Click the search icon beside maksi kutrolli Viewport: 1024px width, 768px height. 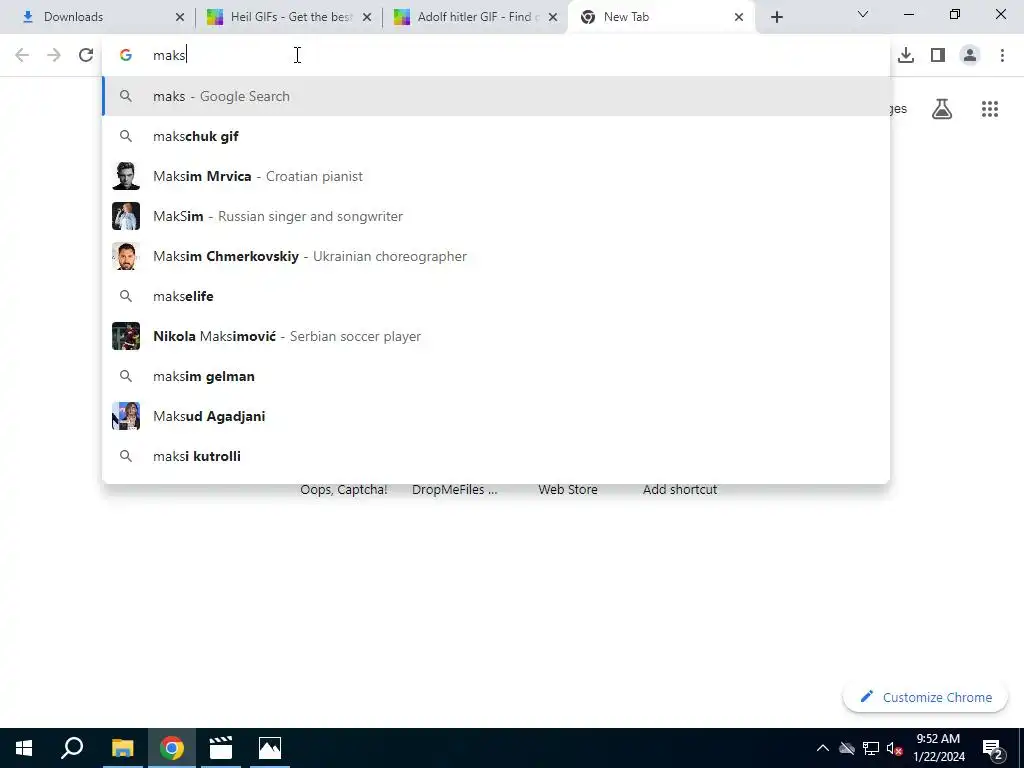pos(125,456)
